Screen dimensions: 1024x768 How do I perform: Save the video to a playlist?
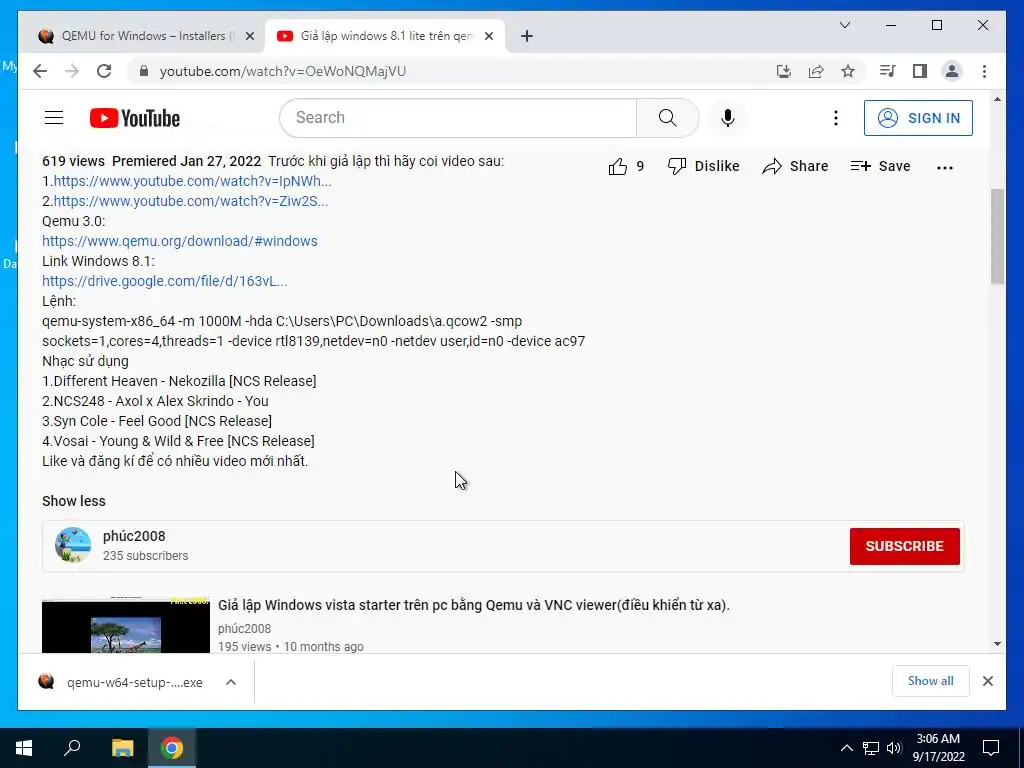pyautogui.click(x=880, y=167)
